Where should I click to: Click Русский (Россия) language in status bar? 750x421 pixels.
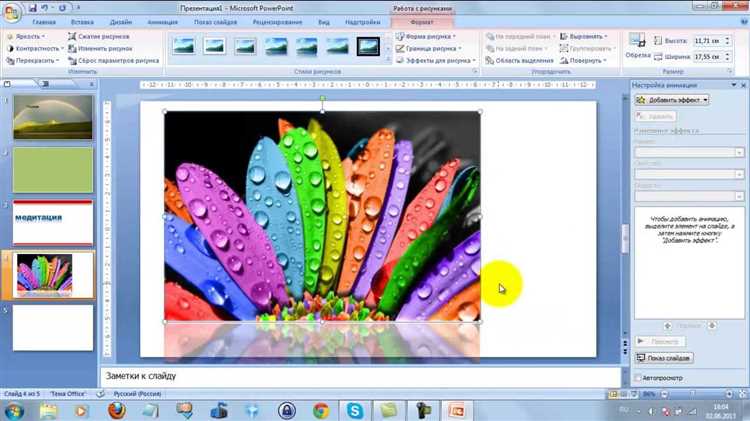137,394
